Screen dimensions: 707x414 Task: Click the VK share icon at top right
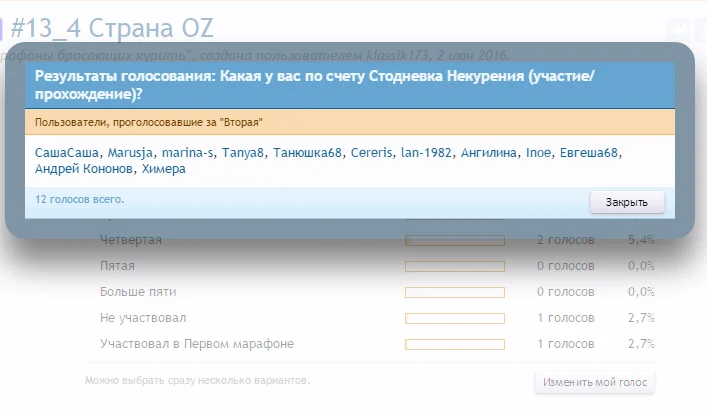pyautogui.click(x=678, y=29)
